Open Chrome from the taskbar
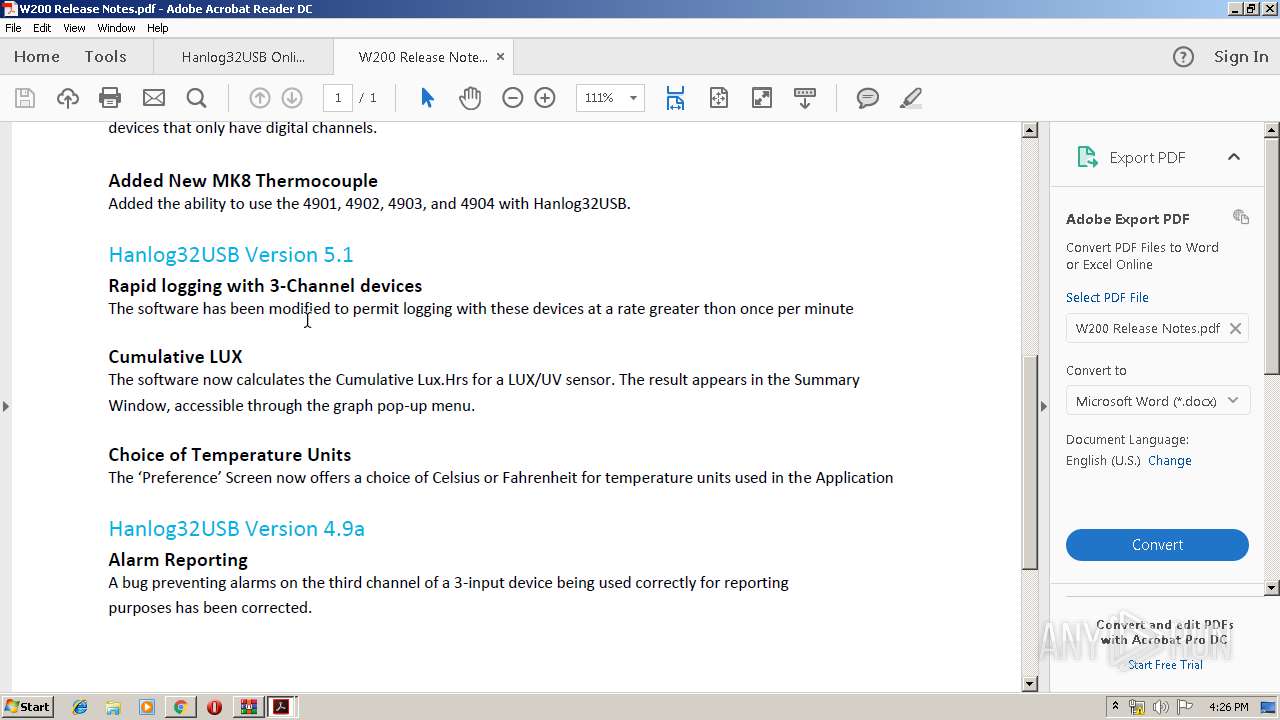 point(180,707)
